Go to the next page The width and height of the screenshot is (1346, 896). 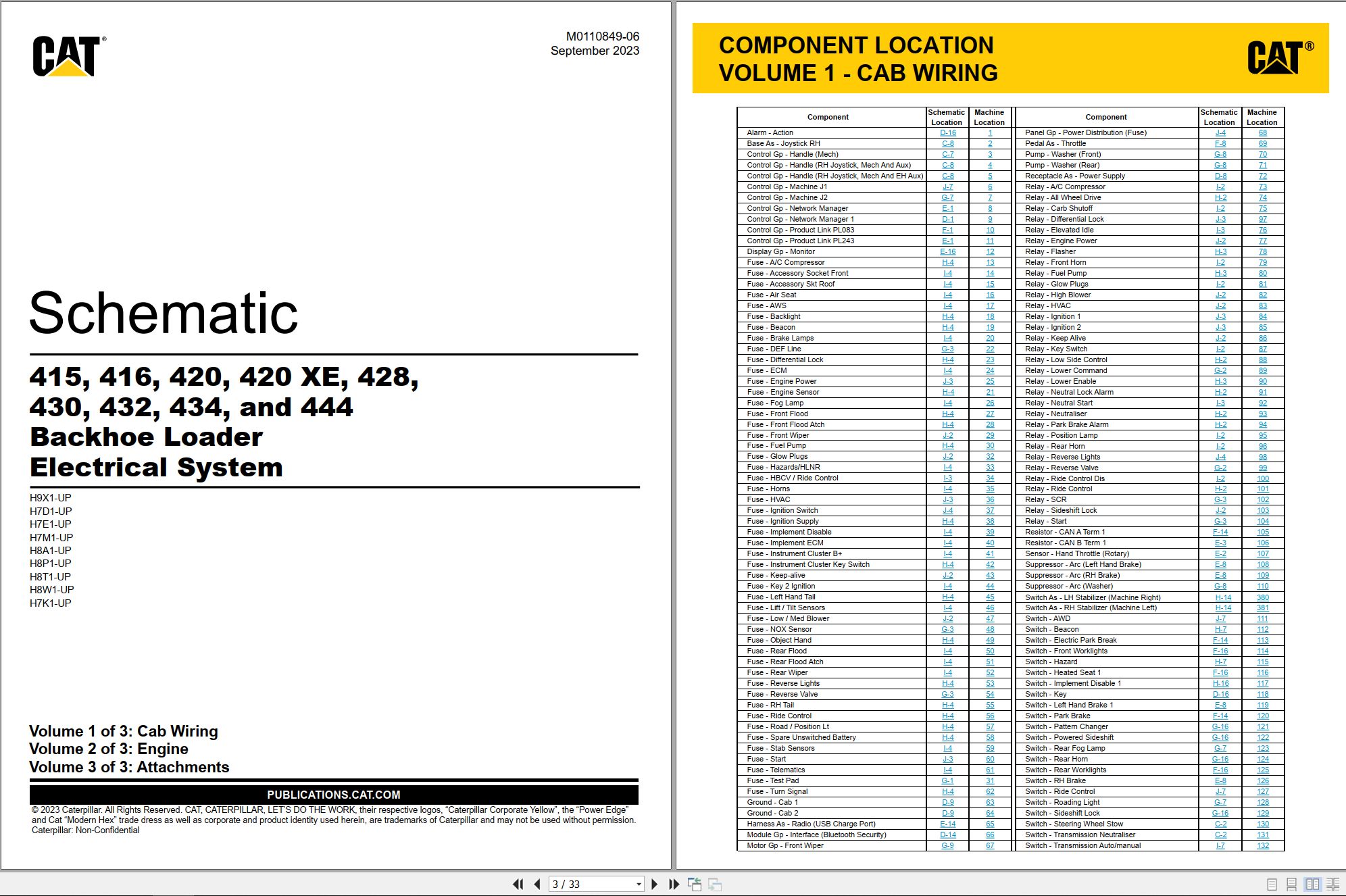654,884
